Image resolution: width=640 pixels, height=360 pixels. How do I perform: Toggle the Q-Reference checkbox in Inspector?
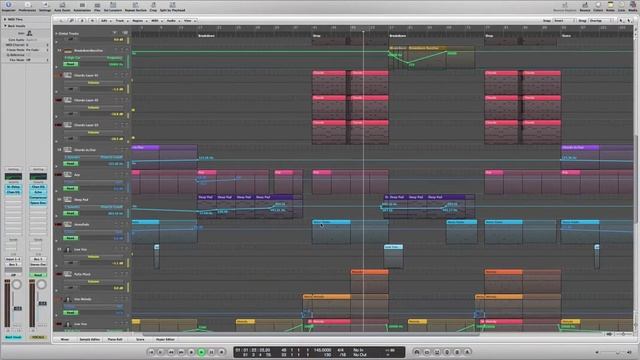[x=29, y=55]
